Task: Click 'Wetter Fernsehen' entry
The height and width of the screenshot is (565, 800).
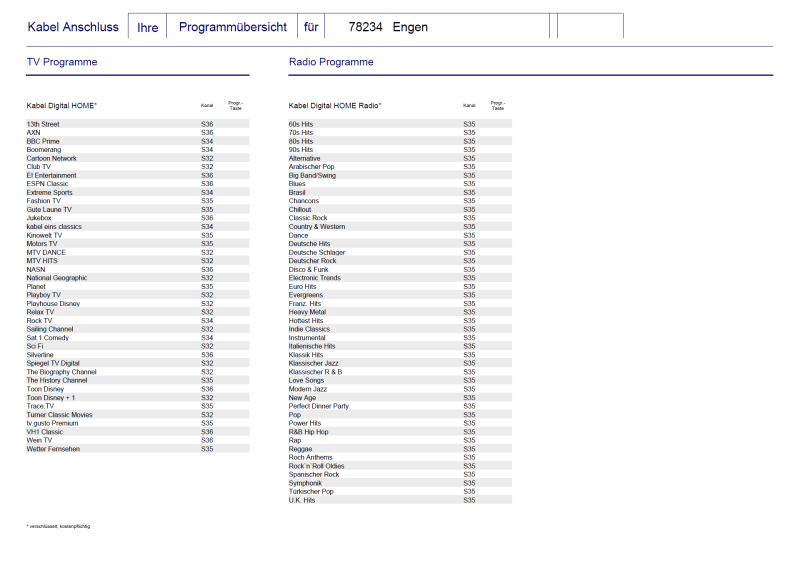Action: (x=138, y=449)
